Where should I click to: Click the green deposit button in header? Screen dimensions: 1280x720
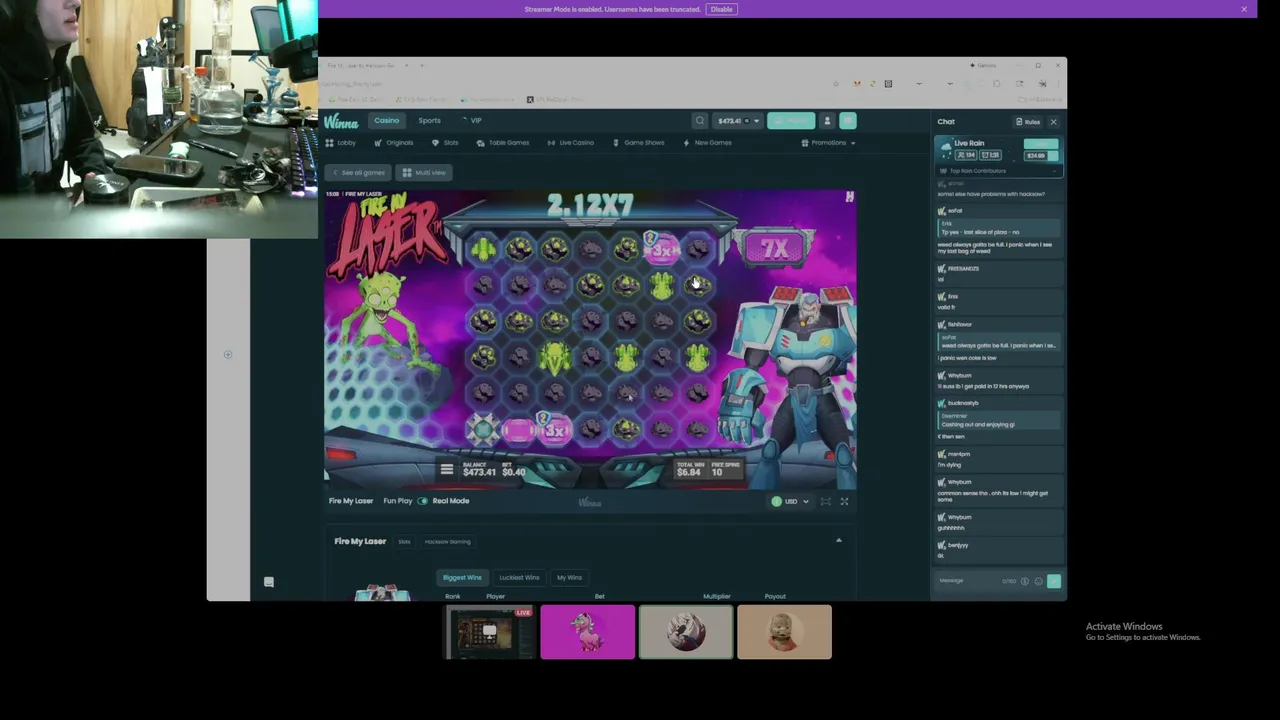point(792,120)
